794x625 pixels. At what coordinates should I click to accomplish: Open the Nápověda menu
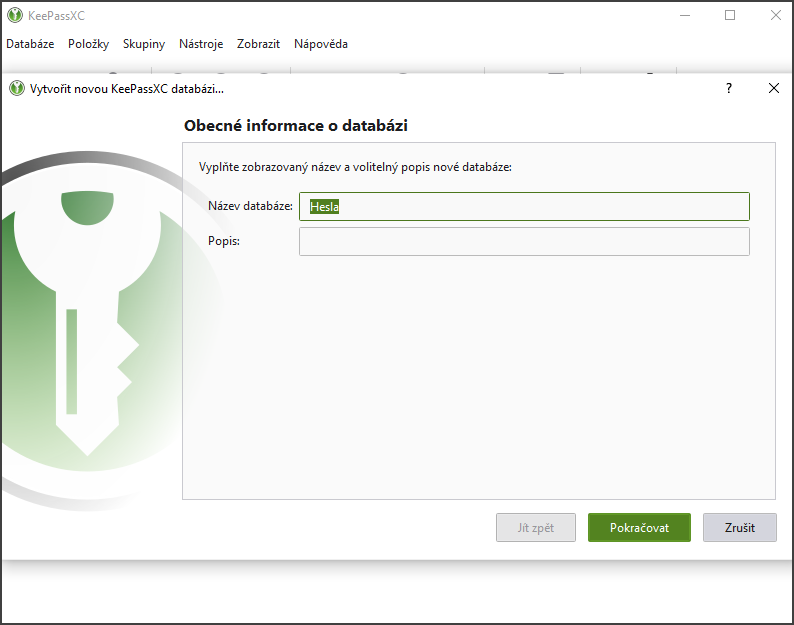(x=320, y=44)
